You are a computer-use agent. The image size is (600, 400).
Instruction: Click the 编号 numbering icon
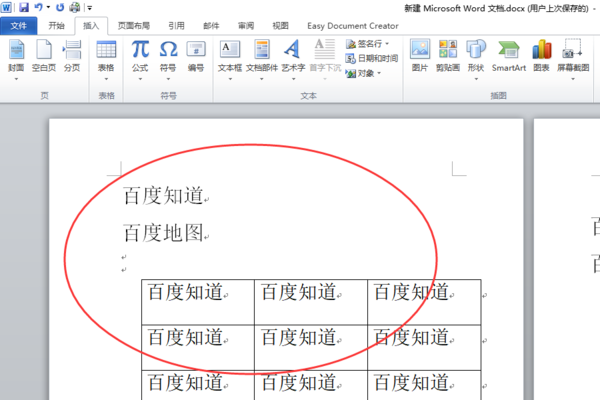pos(196,56)
